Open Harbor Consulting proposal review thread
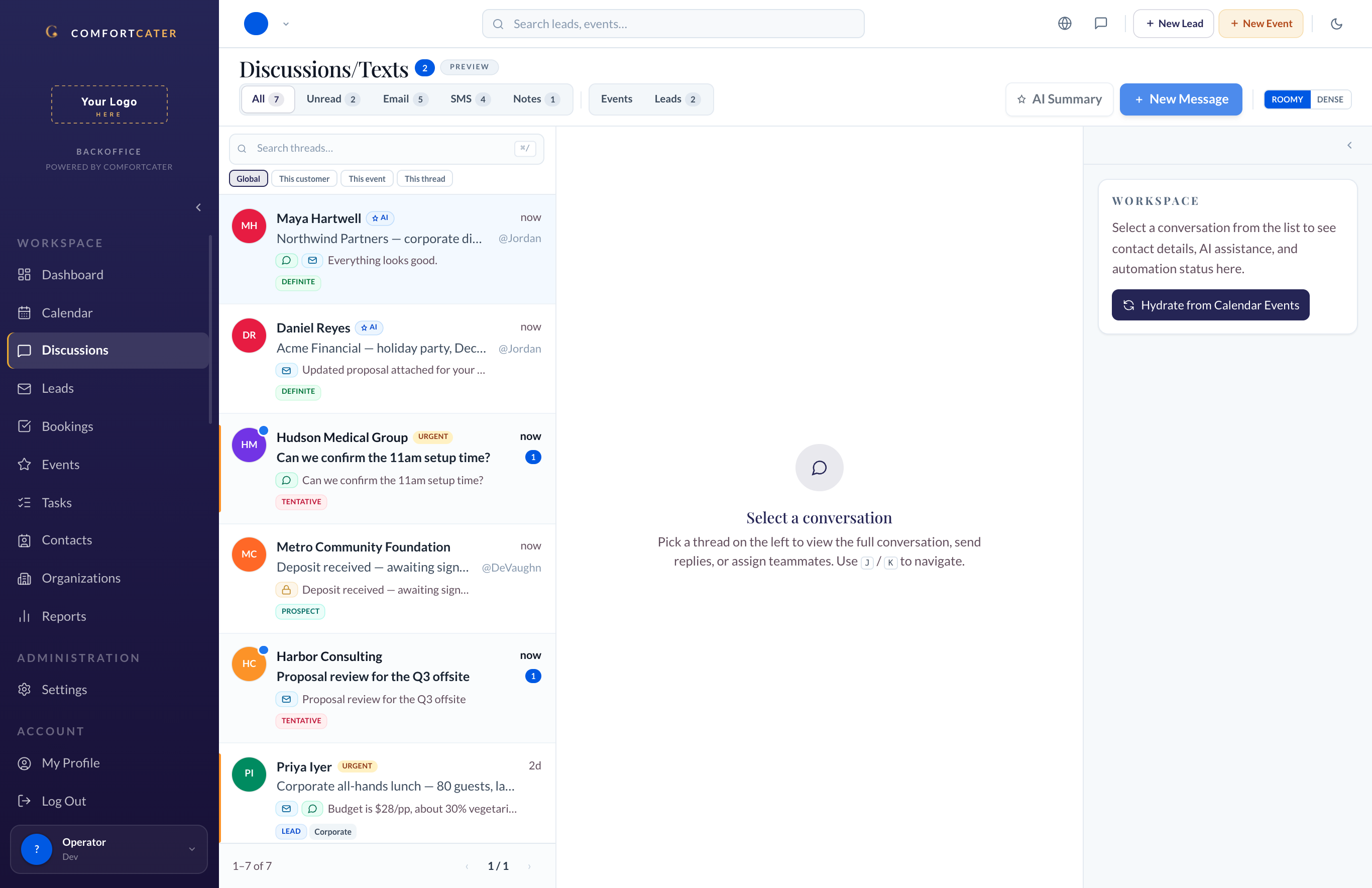 (x=373, y=677)
